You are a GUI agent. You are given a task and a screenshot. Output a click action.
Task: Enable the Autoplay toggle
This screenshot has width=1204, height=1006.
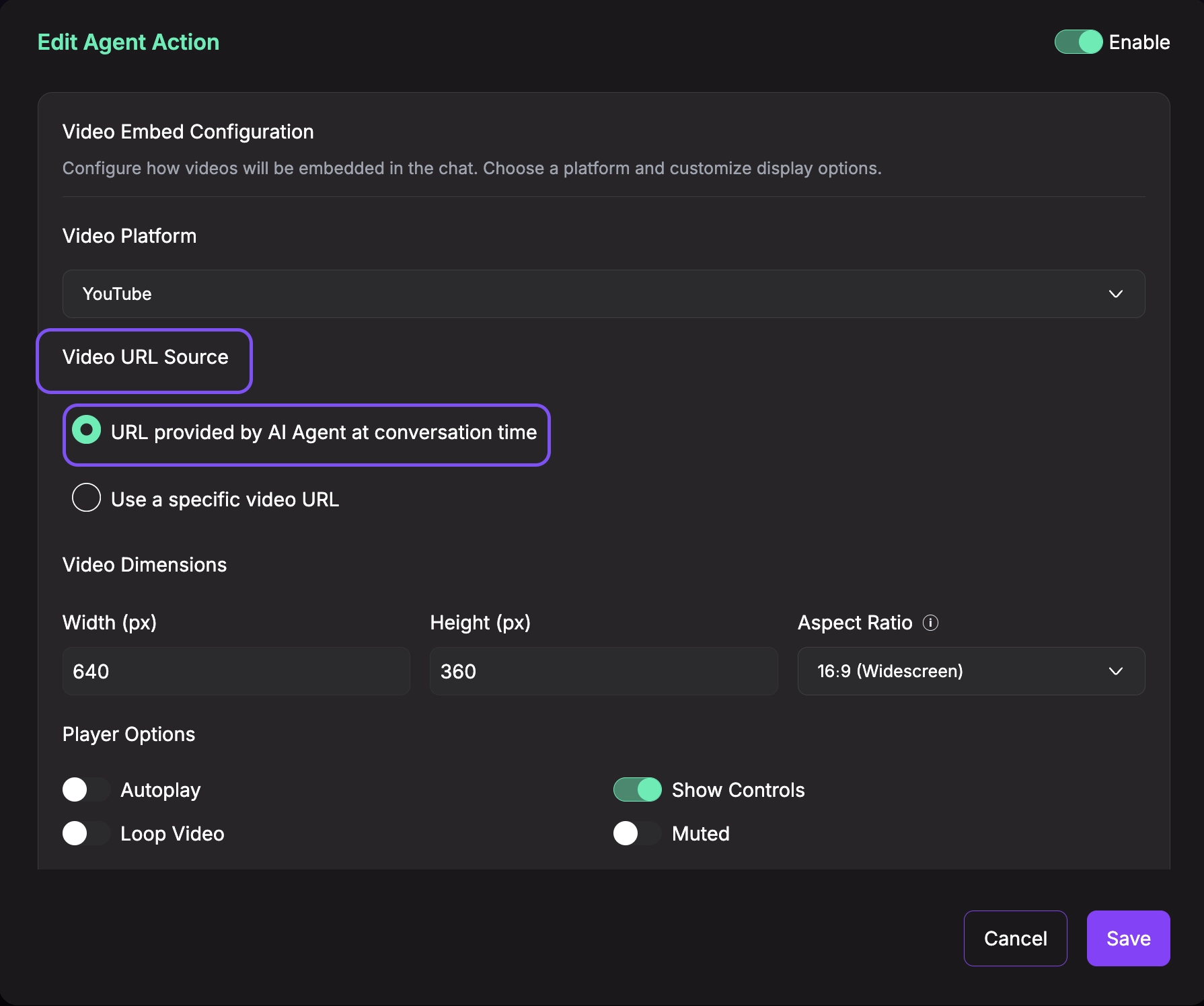tap(85, 789)
